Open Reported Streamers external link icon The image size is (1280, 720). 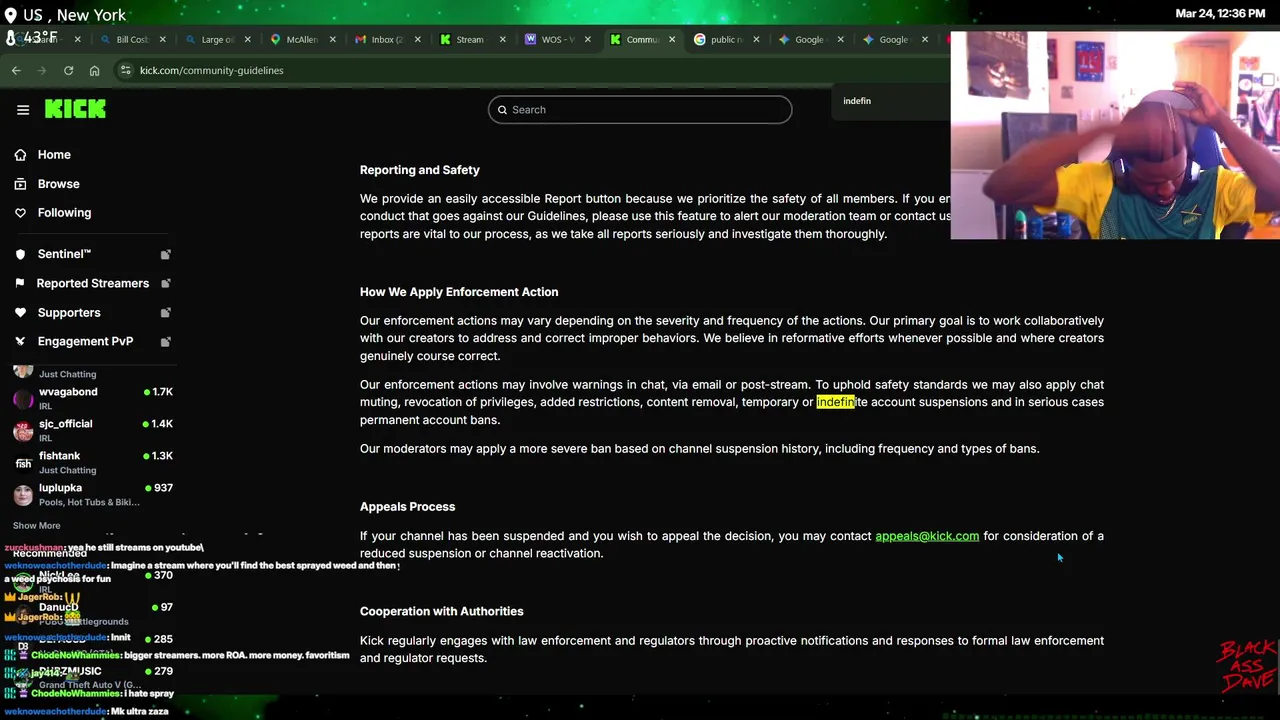(166, 283)
